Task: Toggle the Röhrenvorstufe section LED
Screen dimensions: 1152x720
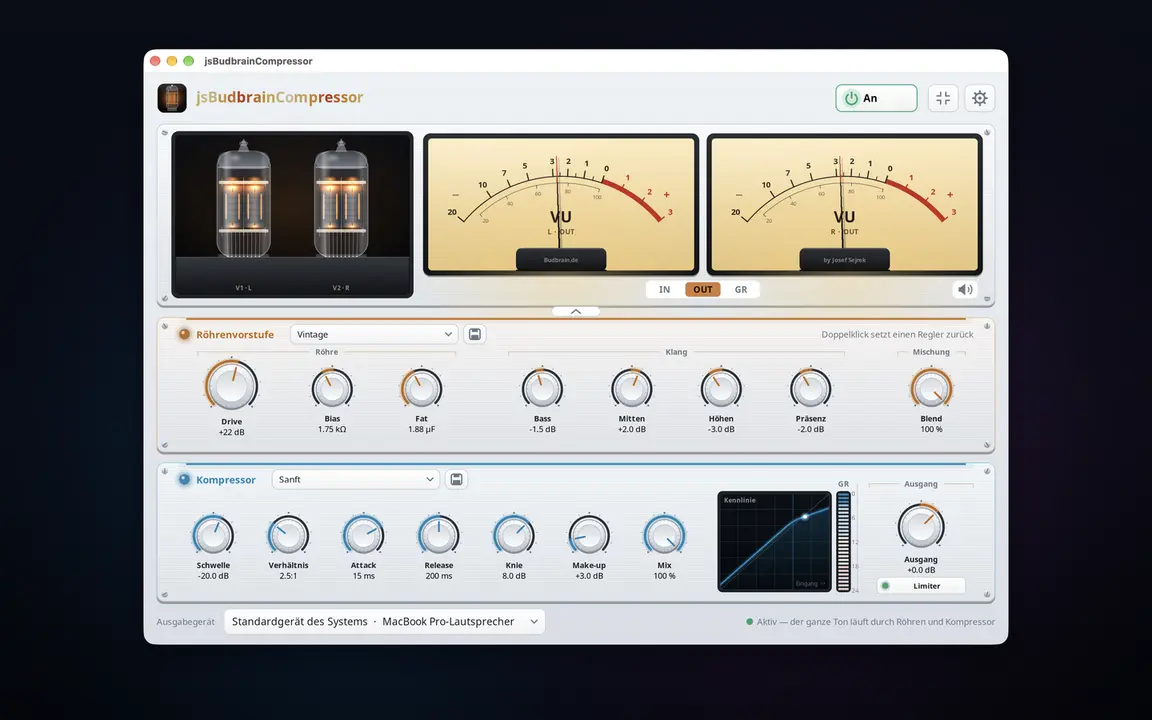Action: click(x=184, y=334)
